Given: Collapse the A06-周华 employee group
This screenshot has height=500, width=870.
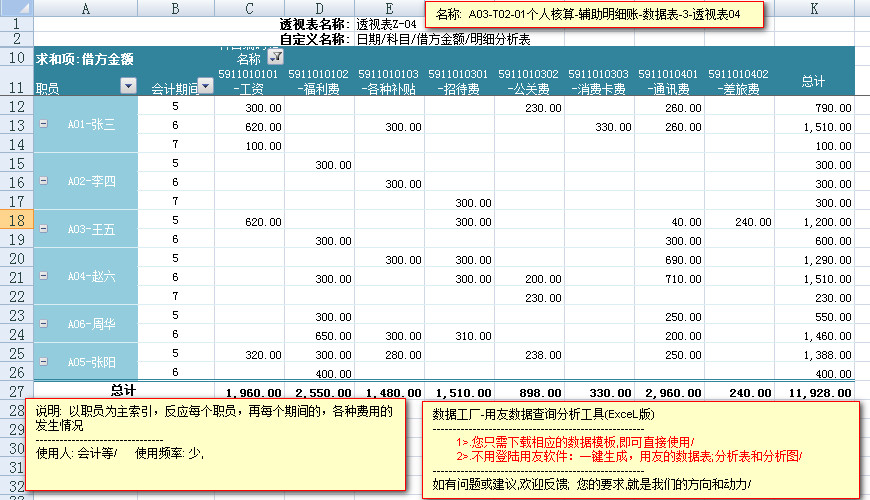Looking at the screenshot, I should click(43, 323).
